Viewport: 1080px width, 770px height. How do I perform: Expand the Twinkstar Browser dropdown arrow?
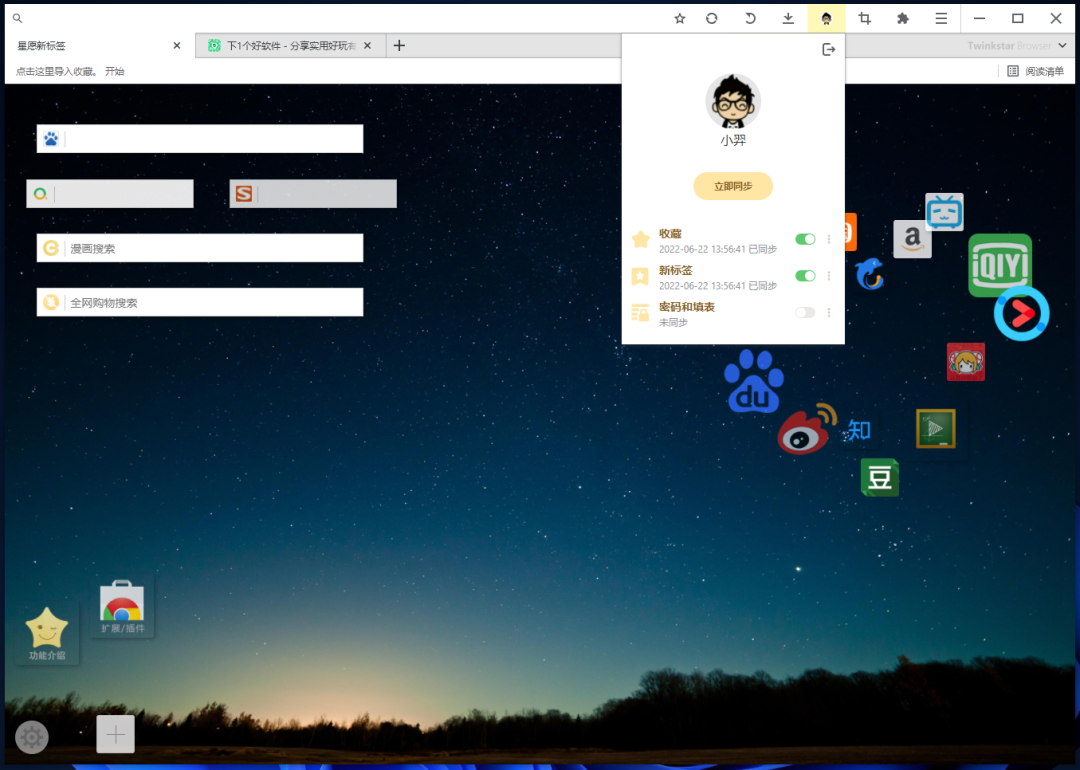[1062, 45]
